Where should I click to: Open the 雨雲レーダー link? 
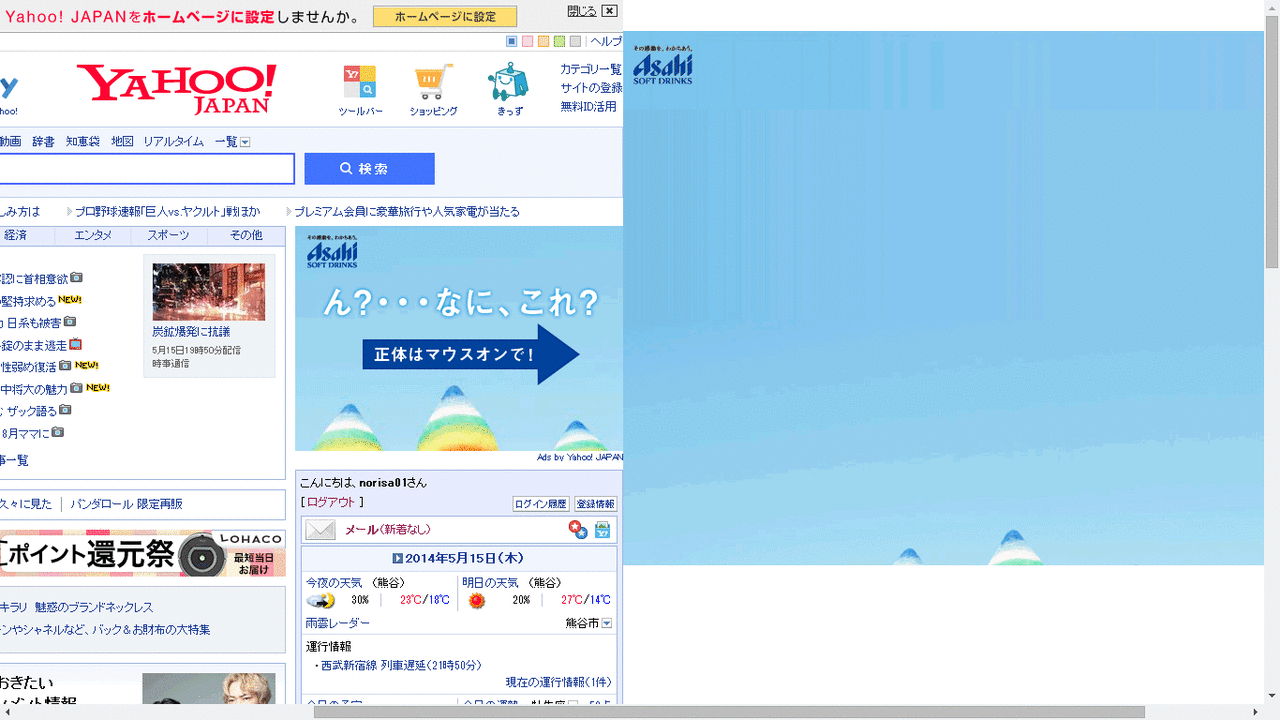[338, 623]
